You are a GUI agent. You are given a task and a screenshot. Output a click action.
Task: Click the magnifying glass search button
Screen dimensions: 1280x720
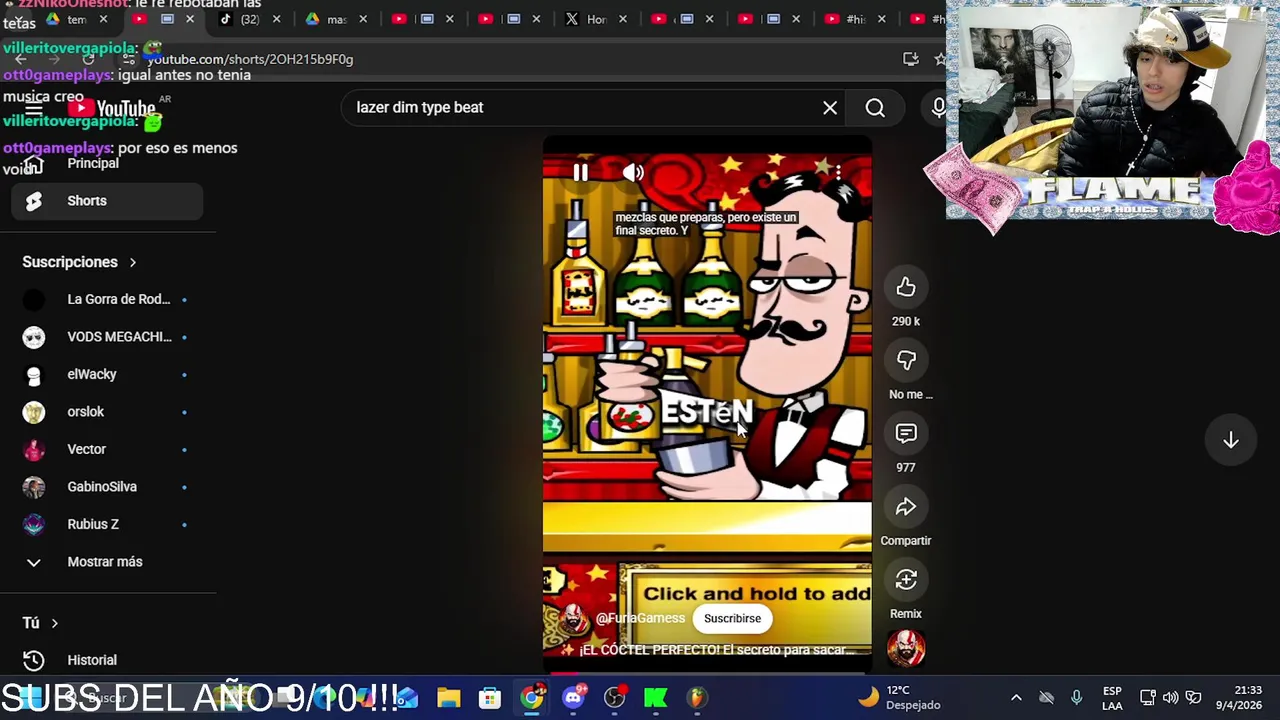tap(875, 108)
